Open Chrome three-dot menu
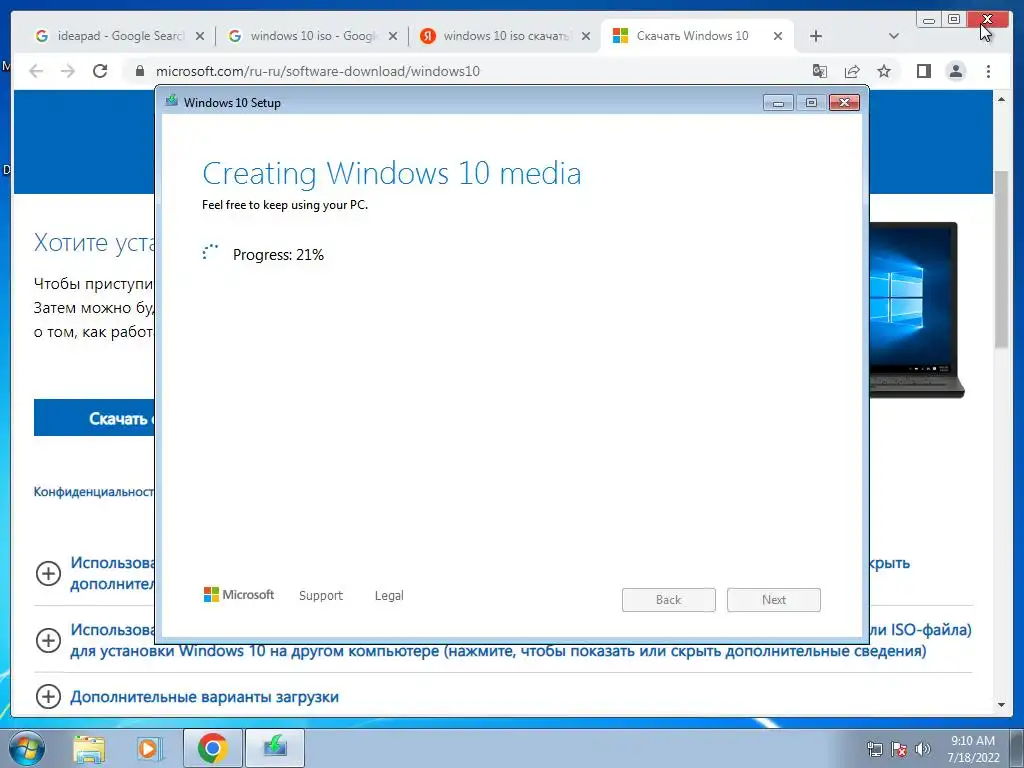The image size is (1024, 768). click(988, 71)
